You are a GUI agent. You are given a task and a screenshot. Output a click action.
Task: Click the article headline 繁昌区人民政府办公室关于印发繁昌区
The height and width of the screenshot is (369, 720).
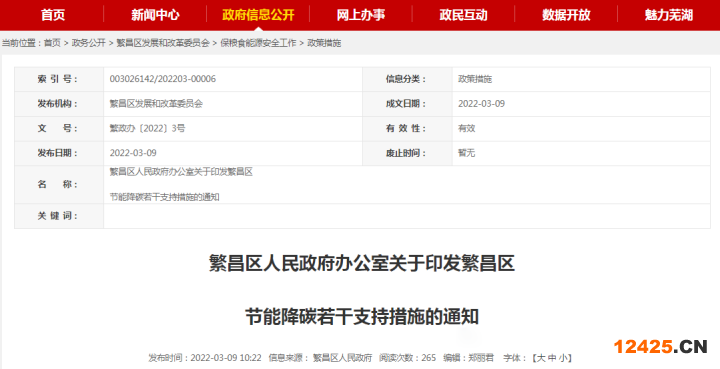[x=361, y=263]
